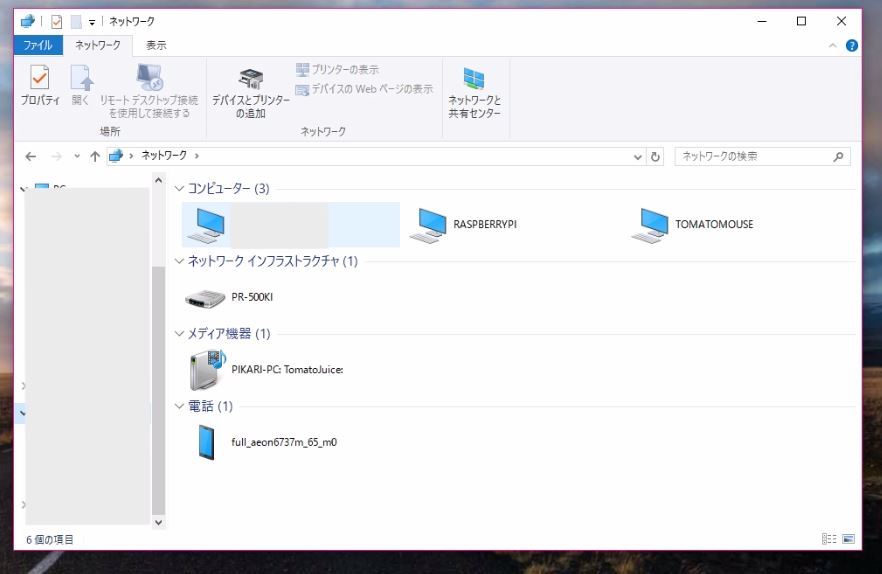
Task: Navigate up one level with up arrow
Action: coord(95,157)
